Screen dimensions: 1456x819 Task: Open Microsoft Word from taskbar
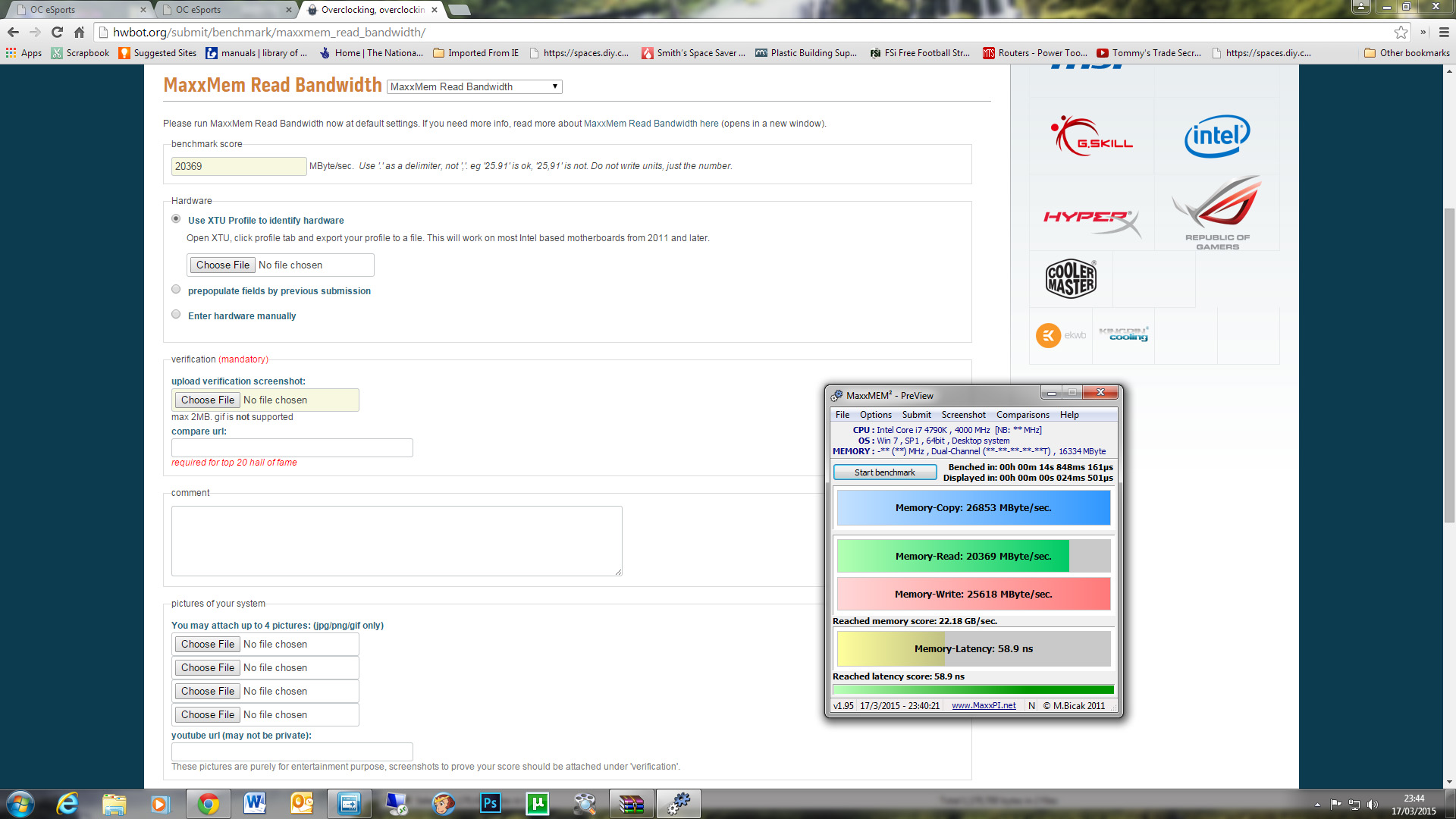click(x=255, y=804)
